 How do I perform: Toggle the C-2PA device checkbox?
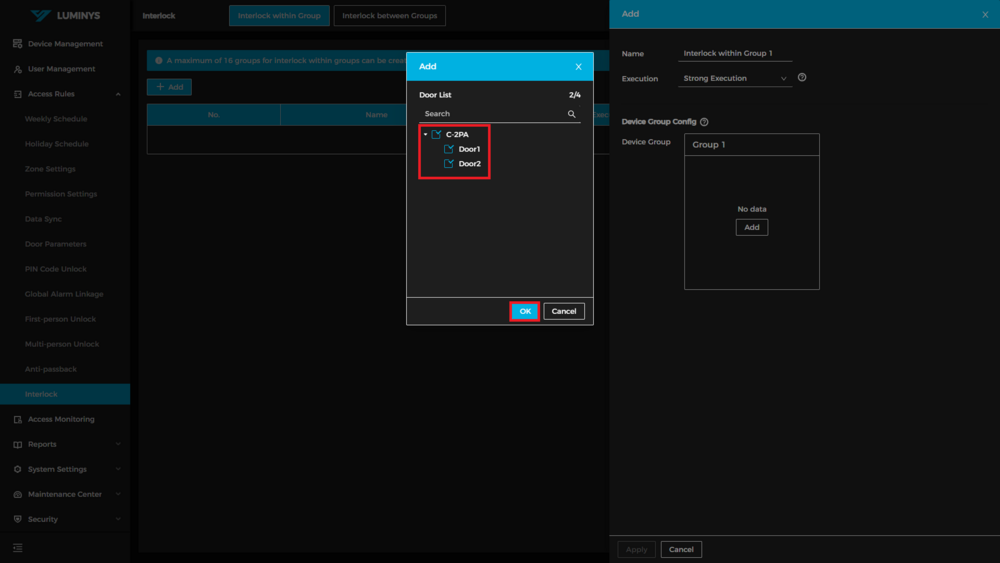[x=437, y=134]
